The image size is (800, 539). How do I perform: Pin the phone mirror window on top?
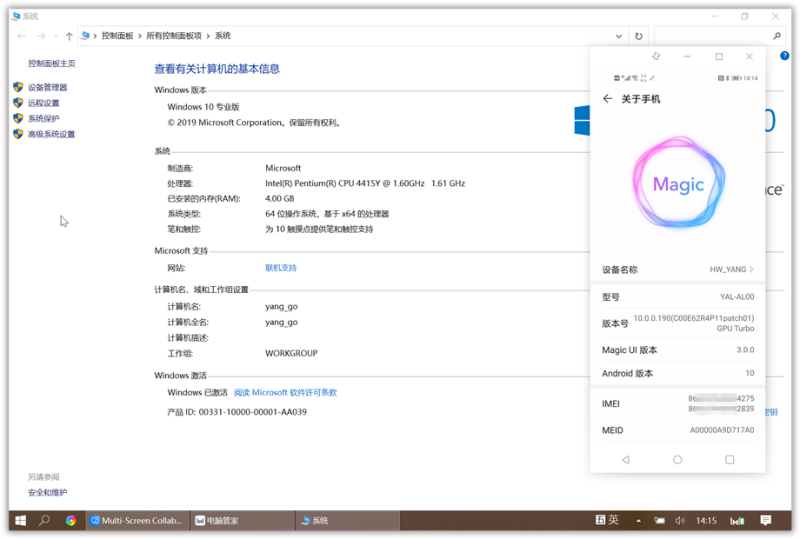[656, 56]
